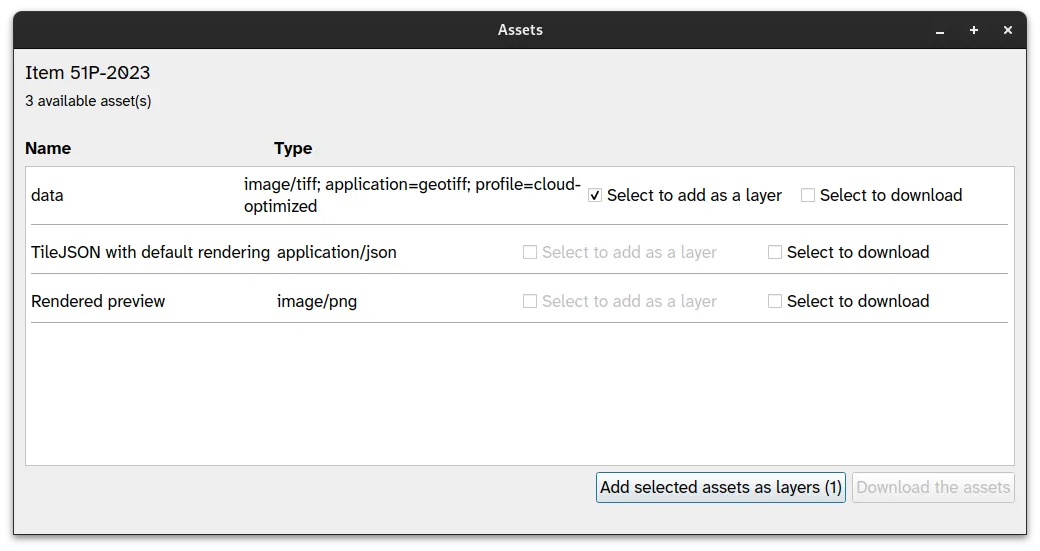This screenshot has width=1040, height=551.
Task: Click the 'image/png' type text
Action: (x=317, y=302)
